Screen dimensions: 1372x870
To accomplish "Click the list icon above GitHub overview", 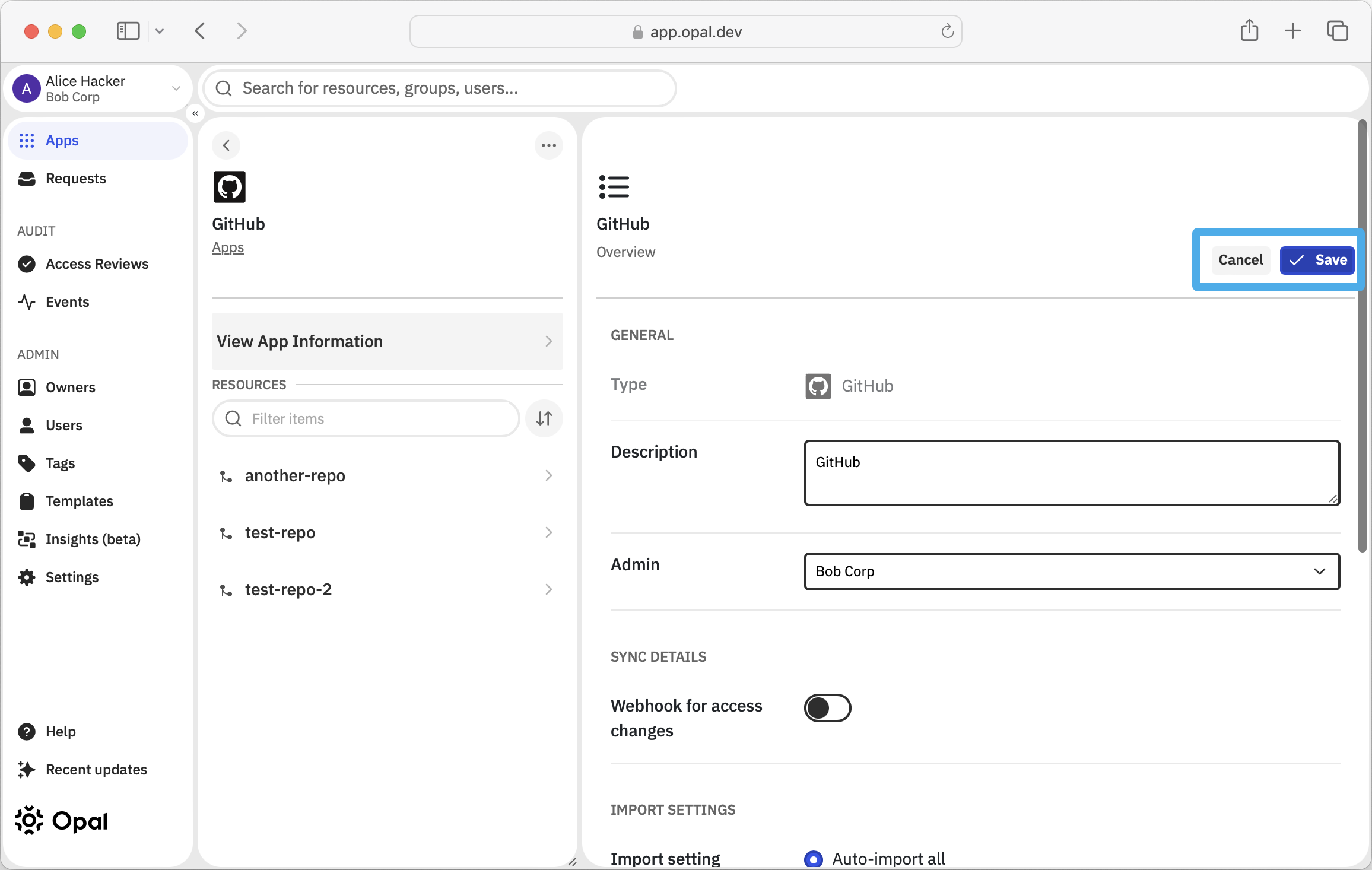I will (614, 187).
